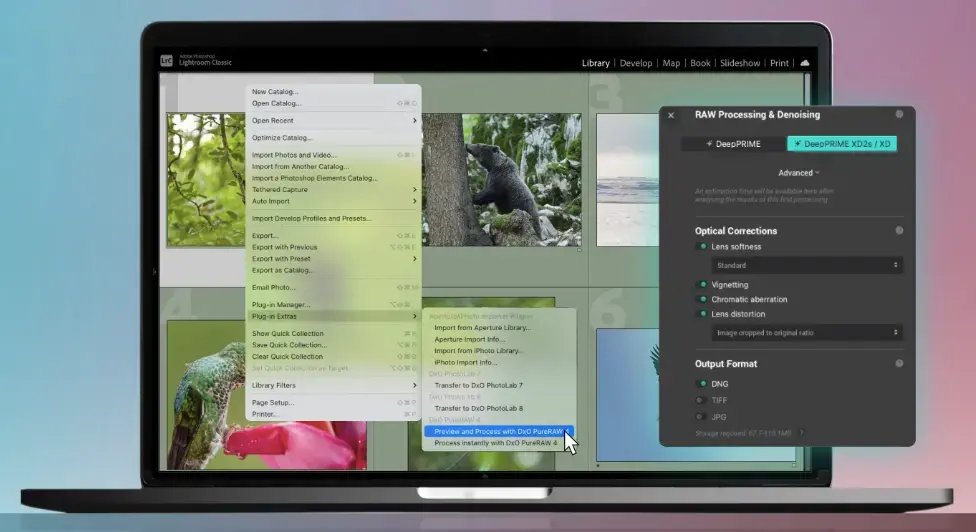Screen dimensions: 976x532
Task: Switch to the Print module
Action: (779, 63)
